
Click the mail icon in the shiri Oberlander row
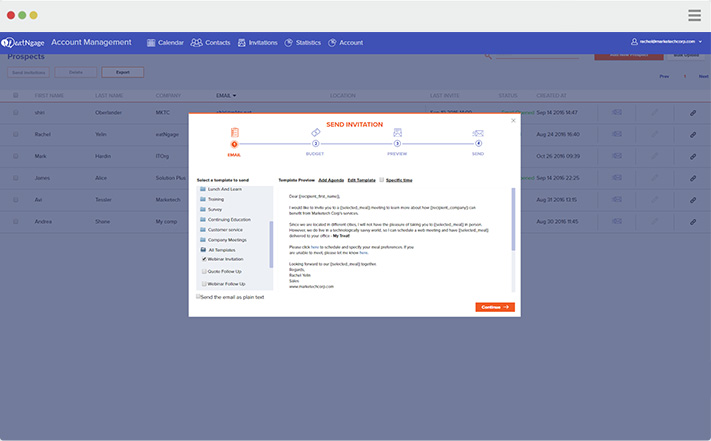coord(617,112)
